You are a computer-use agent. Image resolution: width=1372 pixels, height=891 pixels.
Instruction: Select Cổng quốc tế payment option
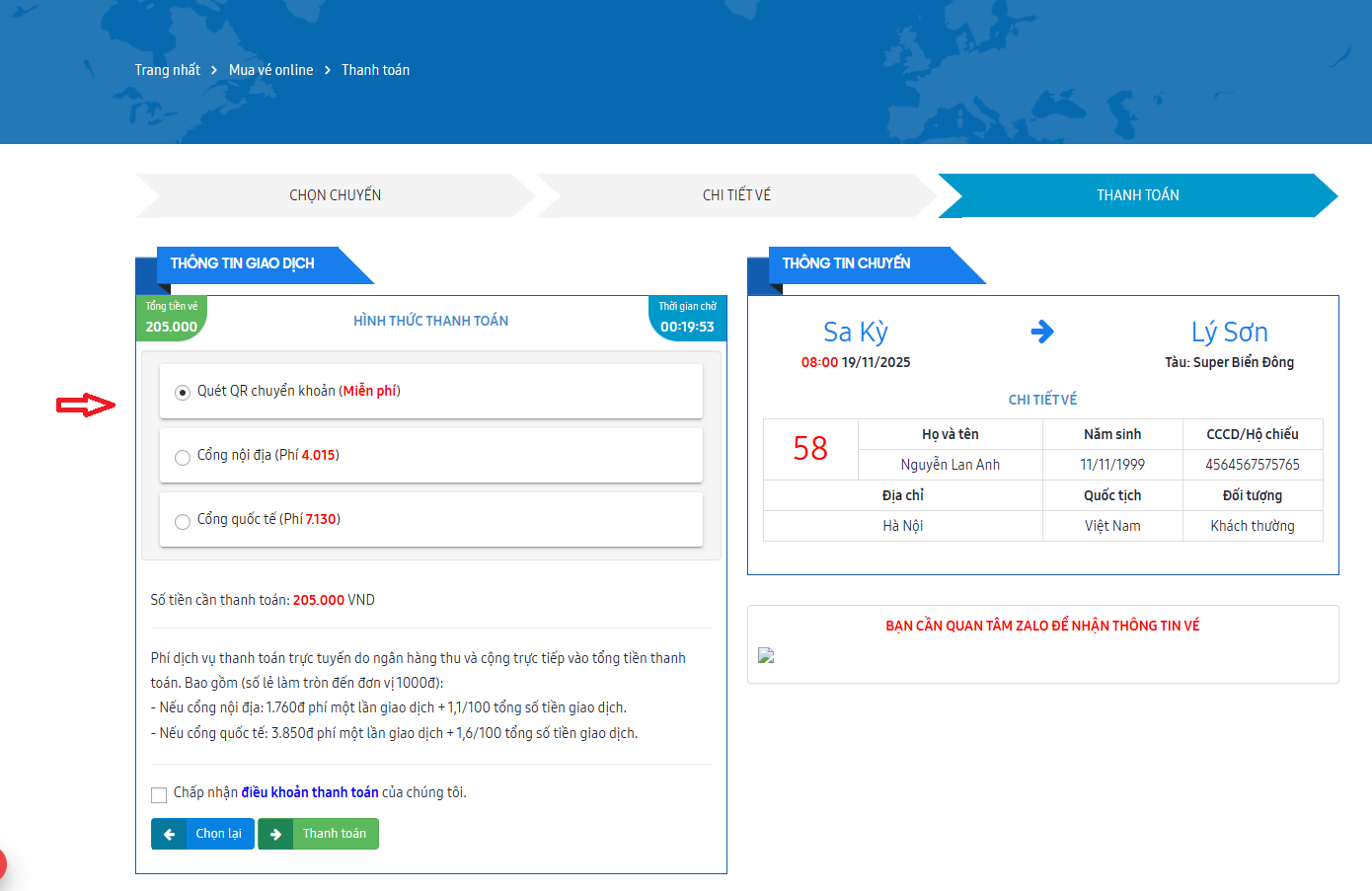(x=183, y=521)
